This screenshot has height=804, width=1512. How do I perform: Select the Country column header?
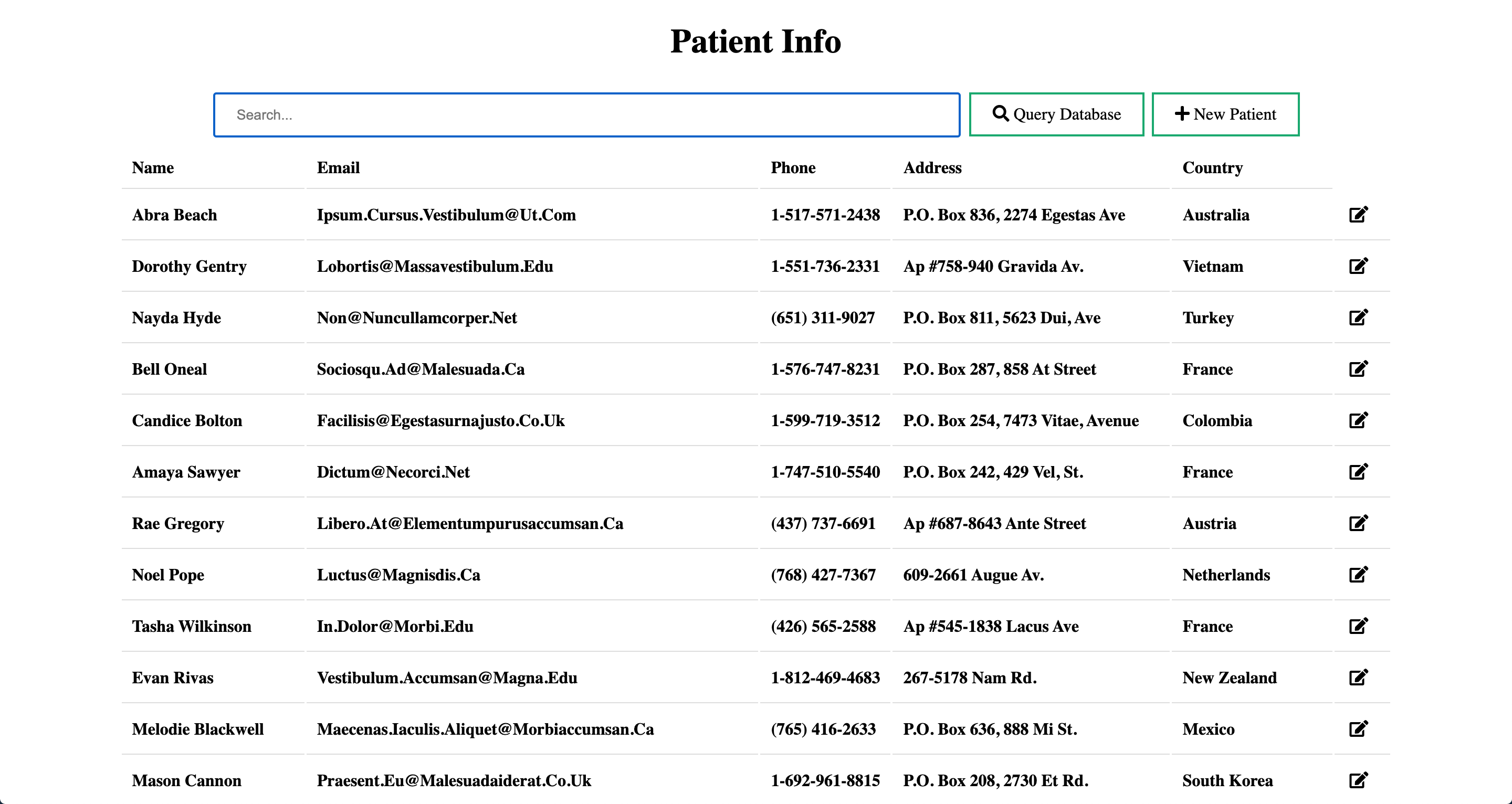click(1212, 168)
